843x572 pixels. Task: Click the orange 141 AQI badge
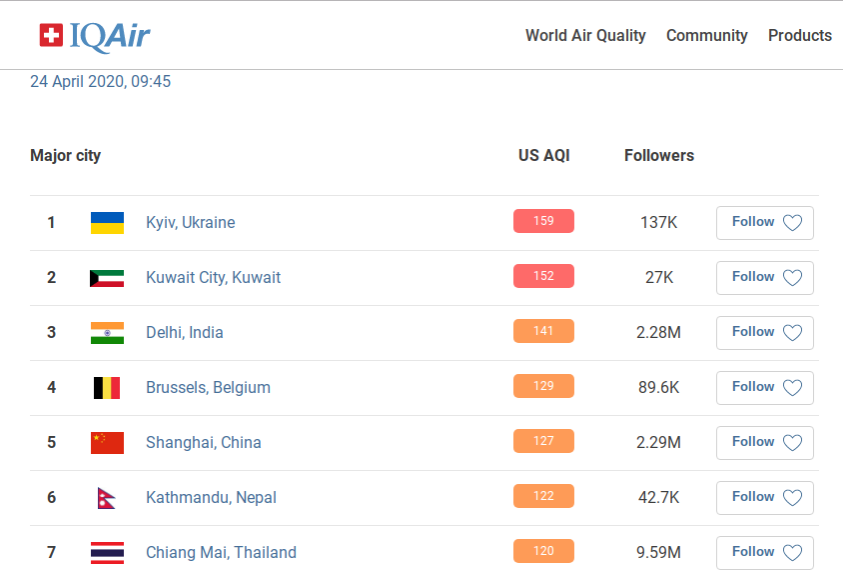tap(543, 331)
